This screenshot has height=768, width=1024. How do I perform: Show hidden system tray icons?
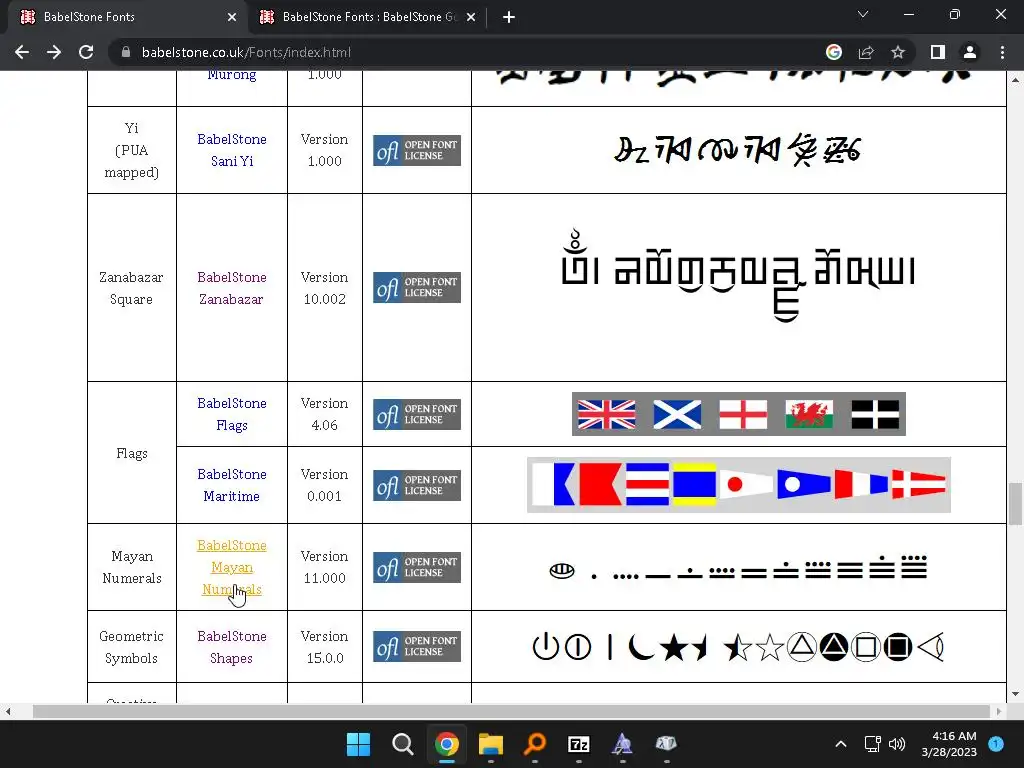pos(840,744)
